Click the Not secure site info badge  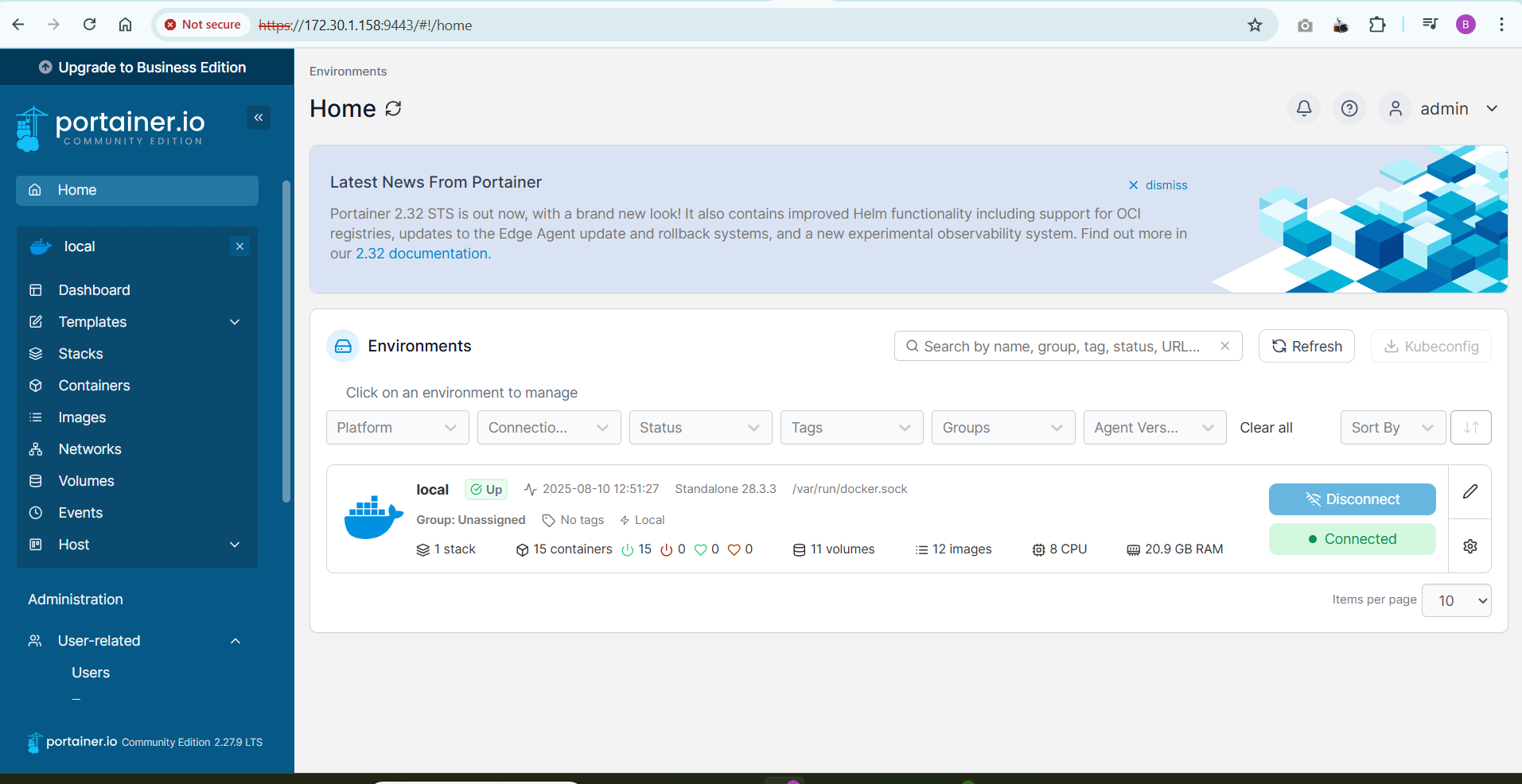click(x=203, y=25)
